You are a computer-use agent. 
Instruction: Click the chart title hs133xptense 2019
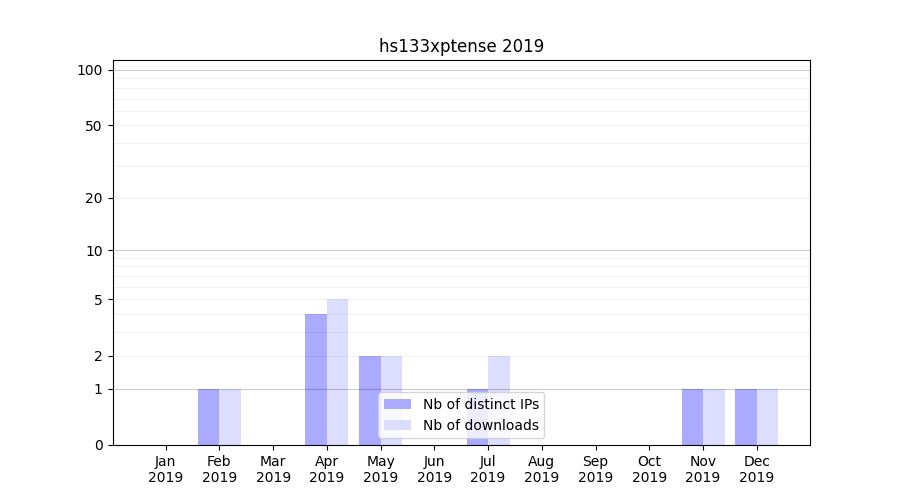point(461,46)
